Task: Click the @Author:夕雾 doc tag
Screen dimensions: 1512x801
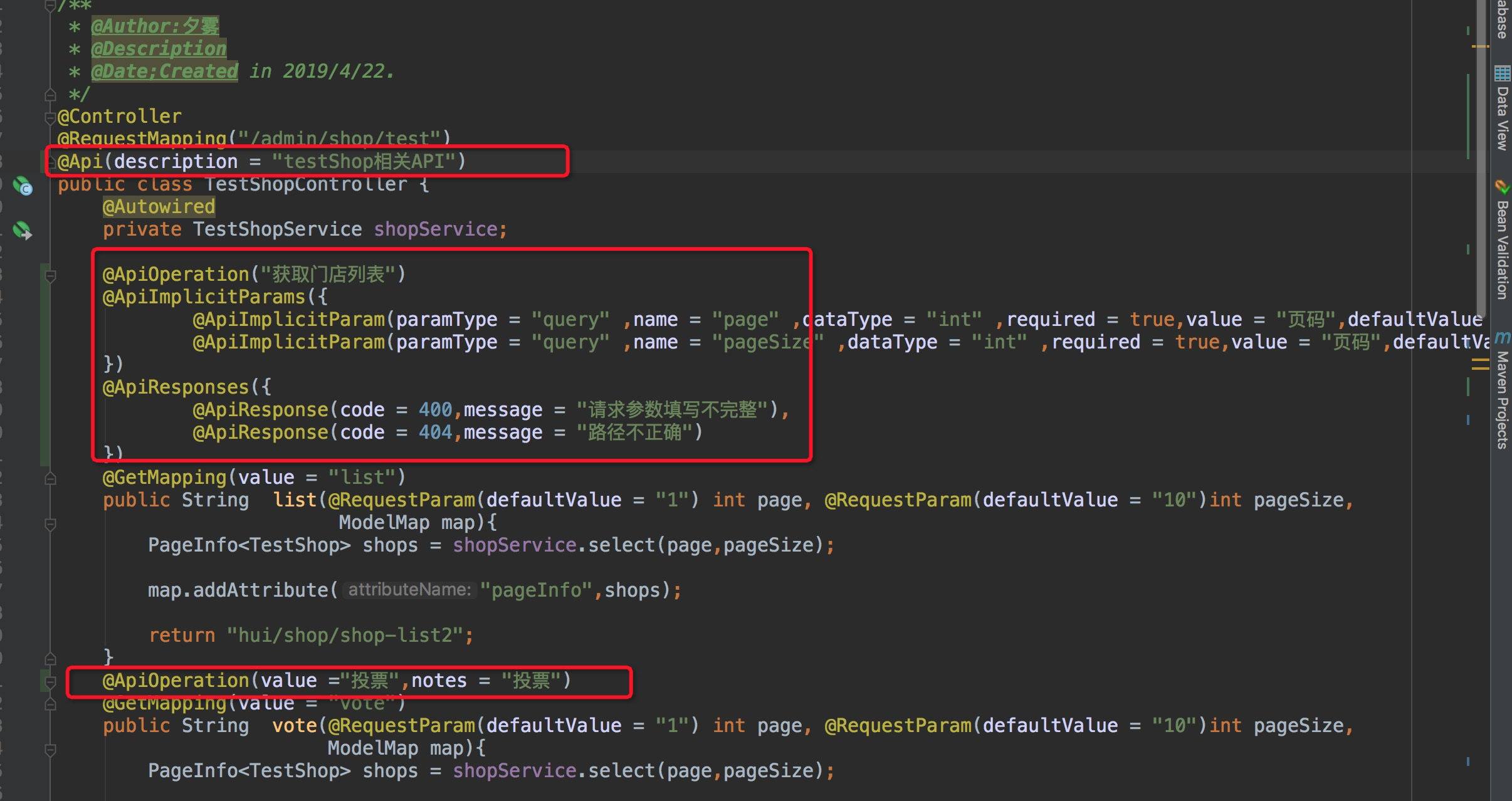Action: [155, 26]
